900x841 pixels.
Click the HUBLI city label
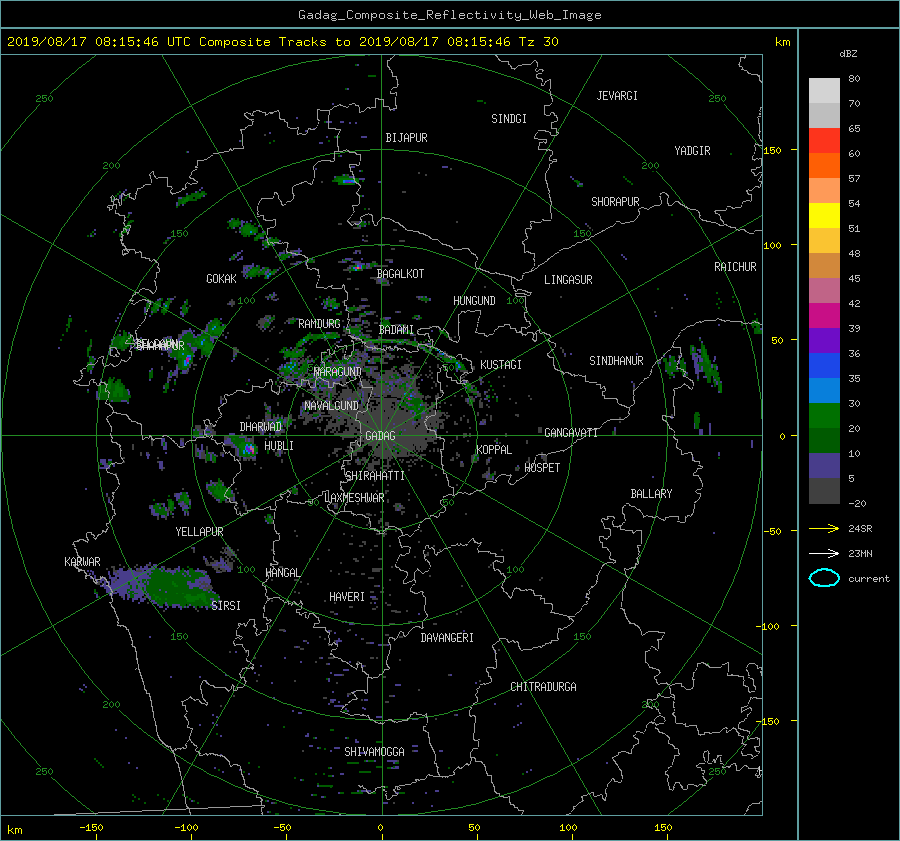(x=279, y=445)
